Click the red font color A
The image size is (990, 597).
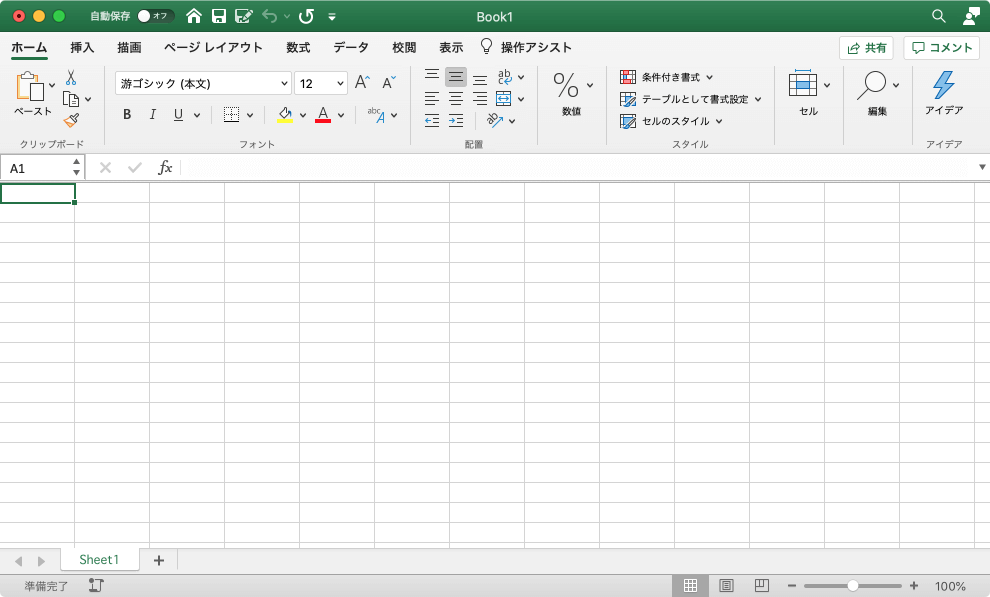click(x=323, y=114)
